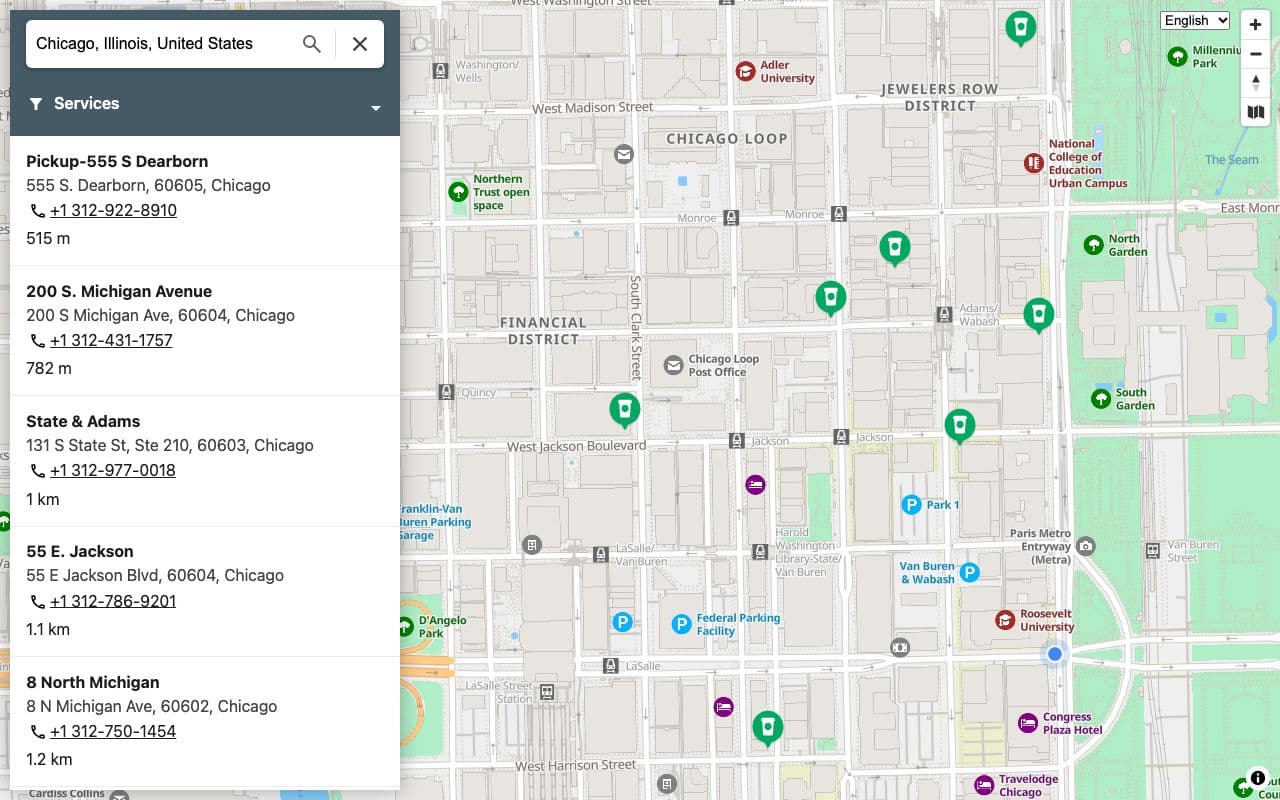The image size is (1280, 800).
Task: Call 55 E. Jackson phone number
Action: coord(113,601)
